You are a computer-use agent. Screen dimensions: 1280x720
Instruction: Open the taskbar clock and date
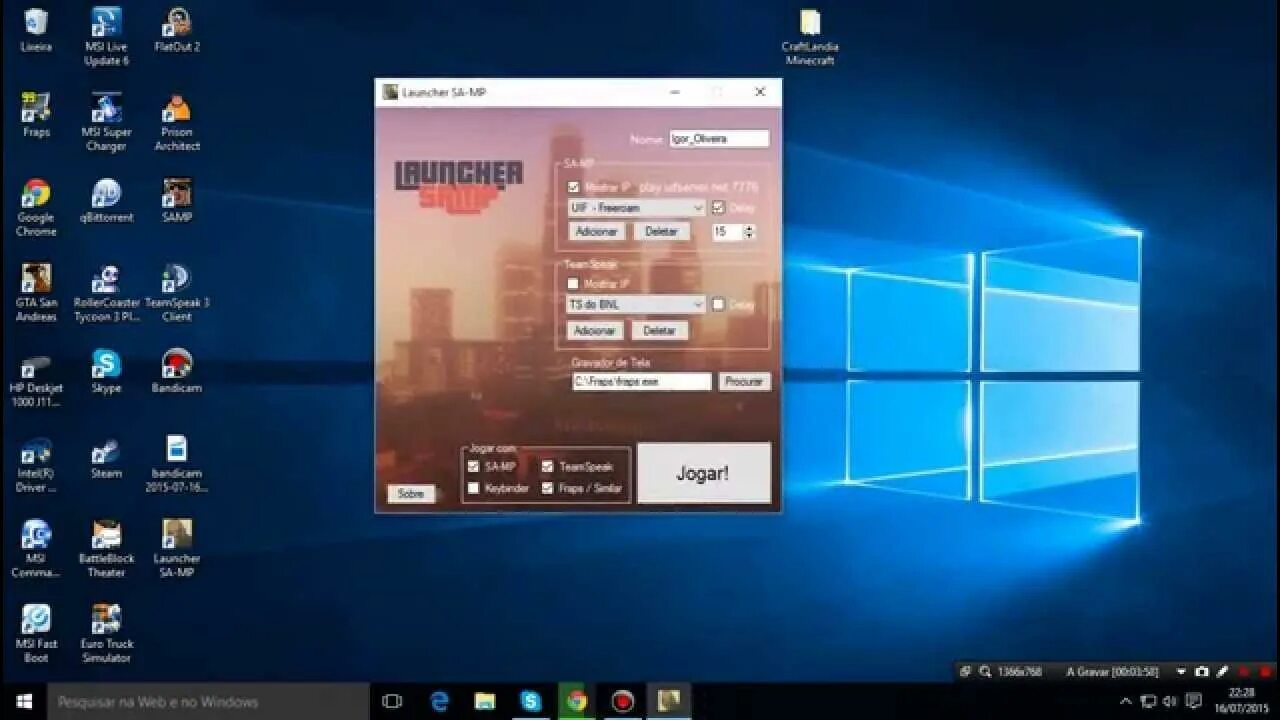(x=1241, y=701)
